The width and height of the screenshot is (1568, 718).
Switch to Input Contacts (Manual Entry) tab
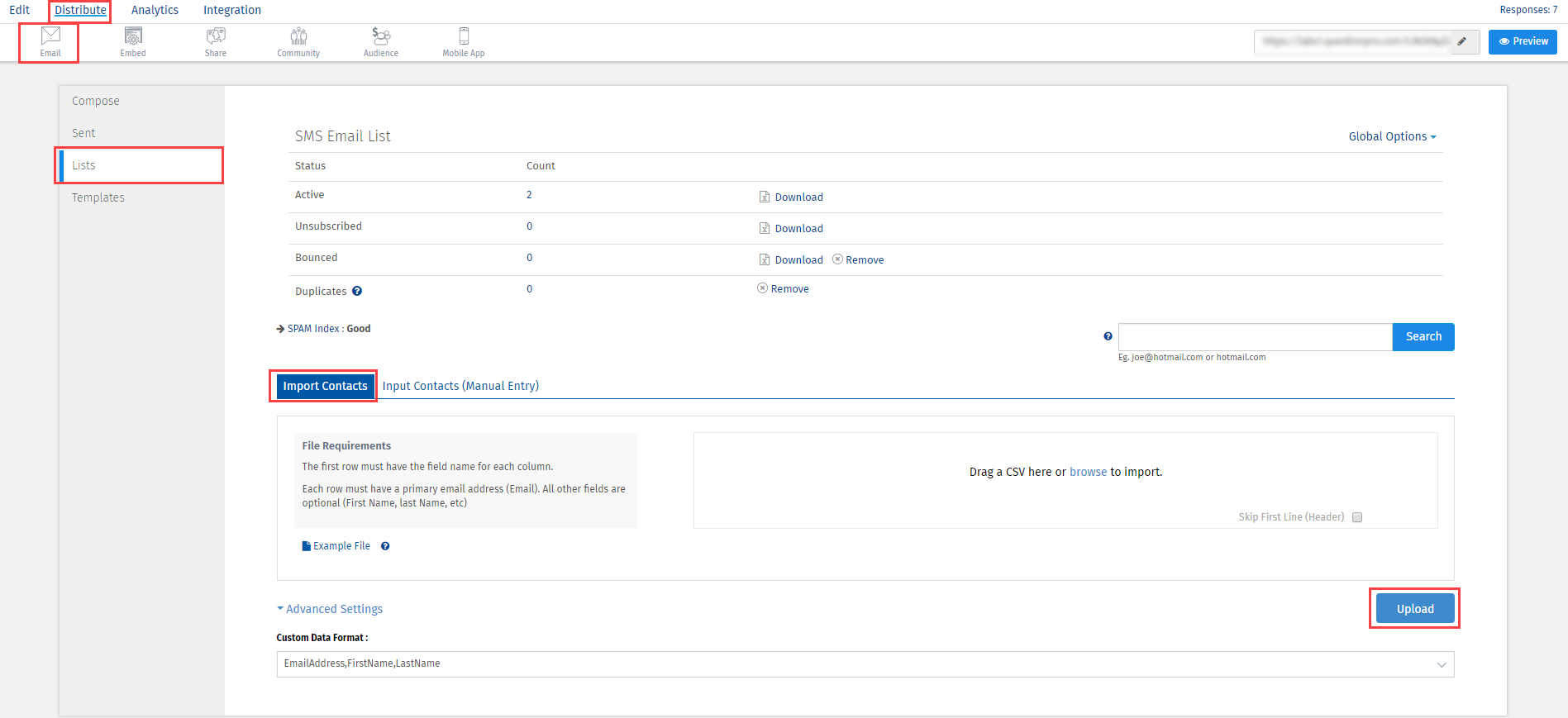coord(460,386)
